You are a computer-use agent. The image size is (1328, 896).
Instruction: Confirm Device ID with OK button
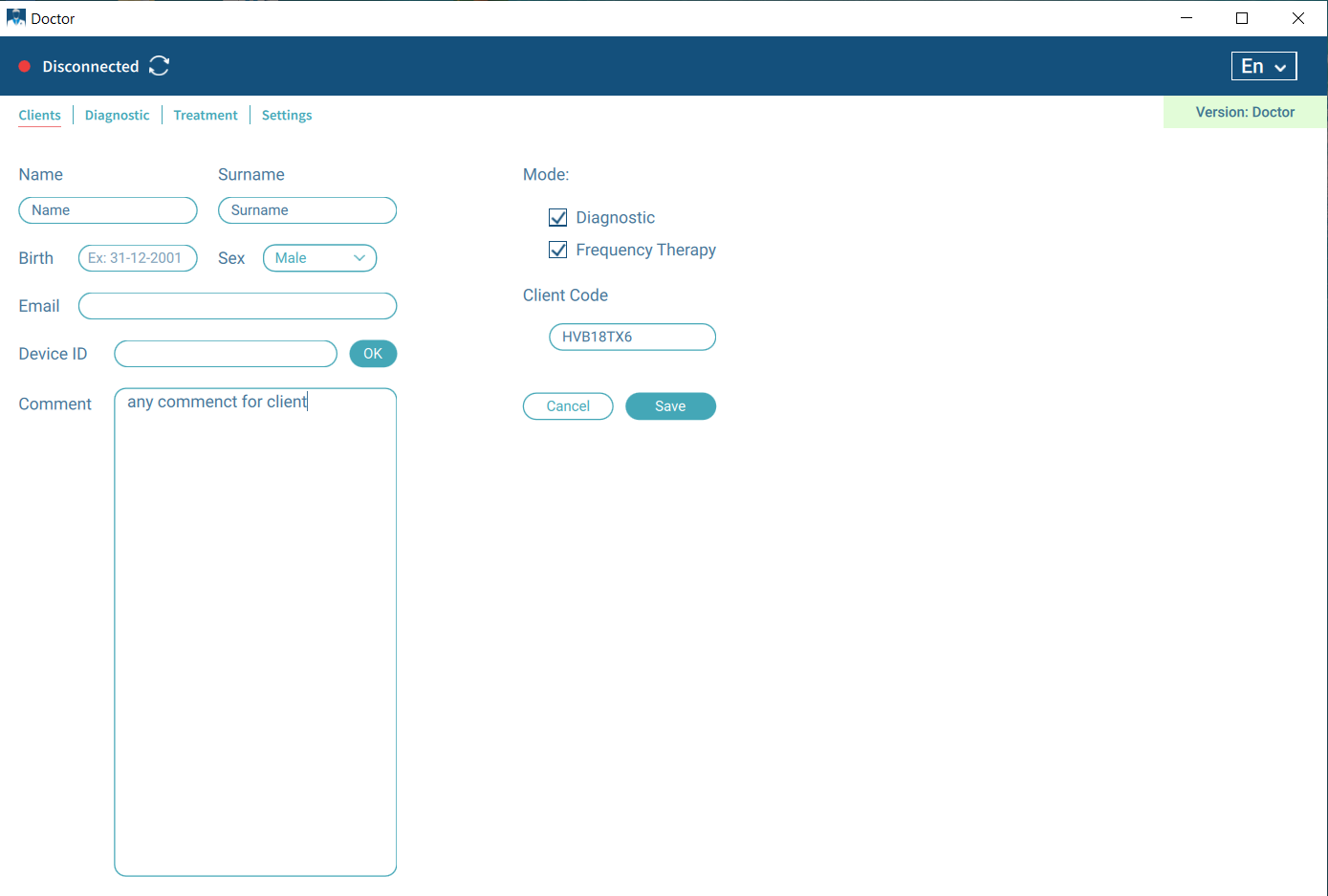tap(373, 354)
